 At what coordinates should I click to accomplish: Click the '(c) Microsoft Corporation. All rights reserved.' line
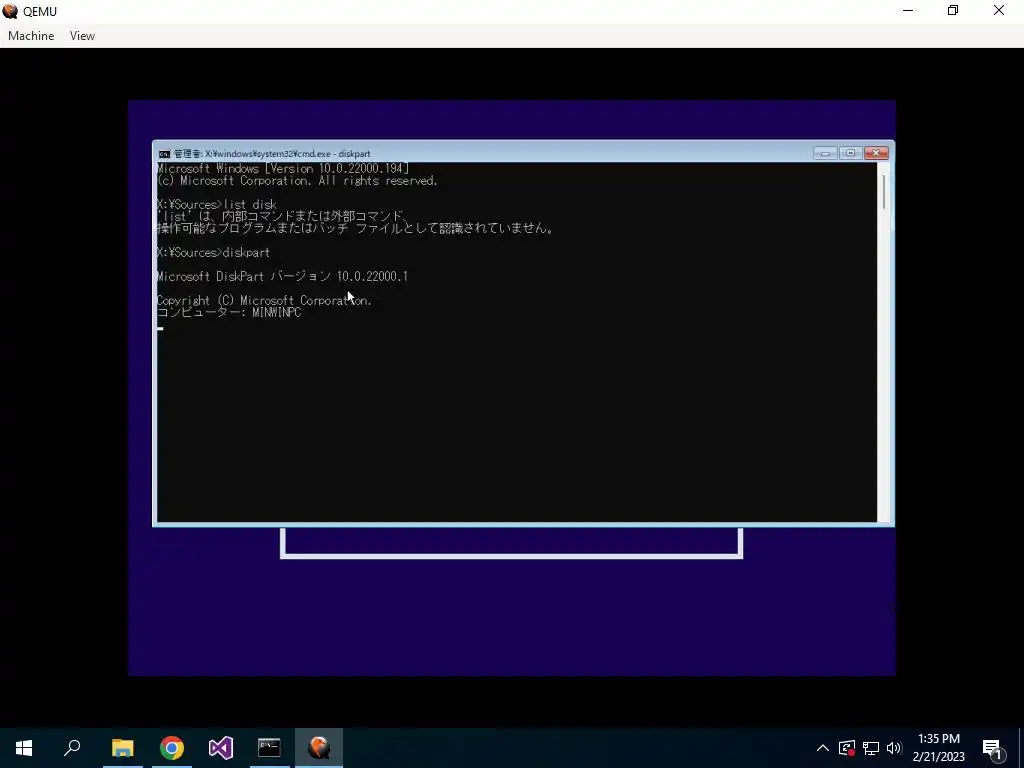coord(297,181)
